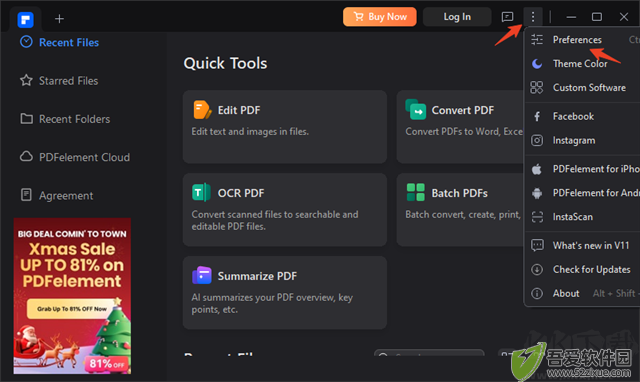This screenshot has width=640, height=382.
Task: Click the About info icon
Action: click(537, 293)
